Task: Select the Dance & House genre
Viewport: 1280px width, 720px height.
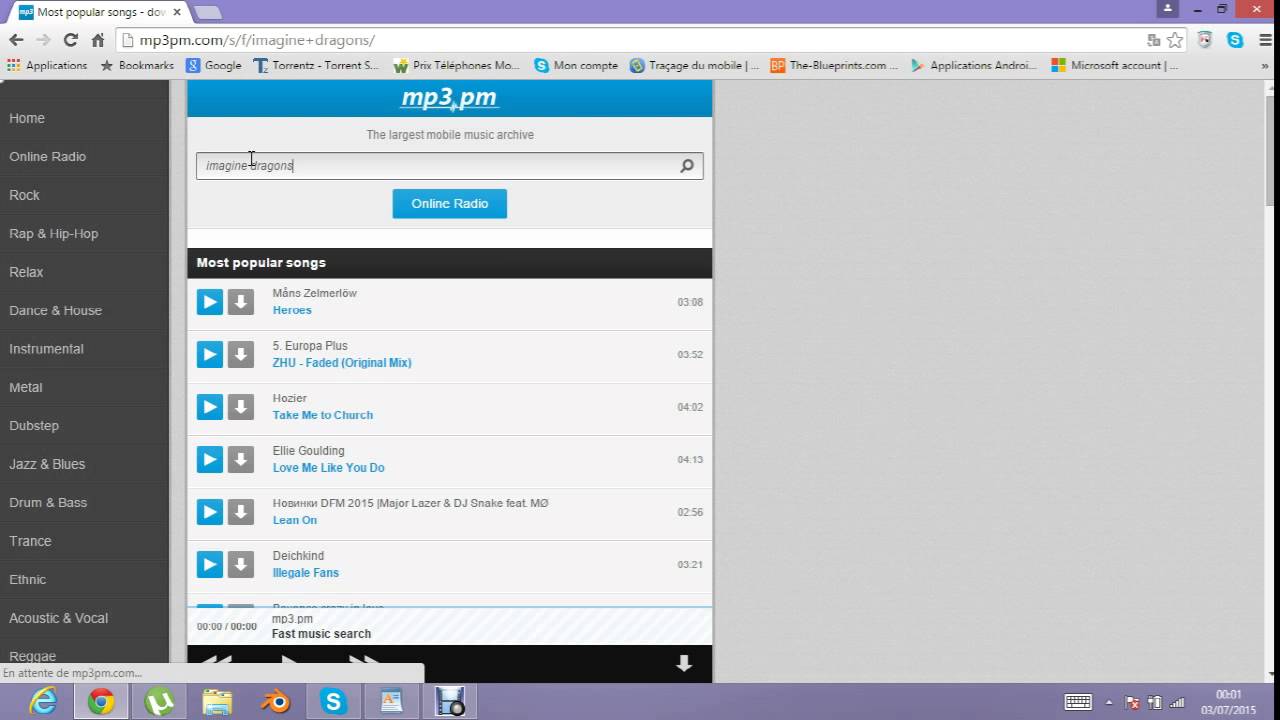Action: pyautogui.click(x=56, y=310)
